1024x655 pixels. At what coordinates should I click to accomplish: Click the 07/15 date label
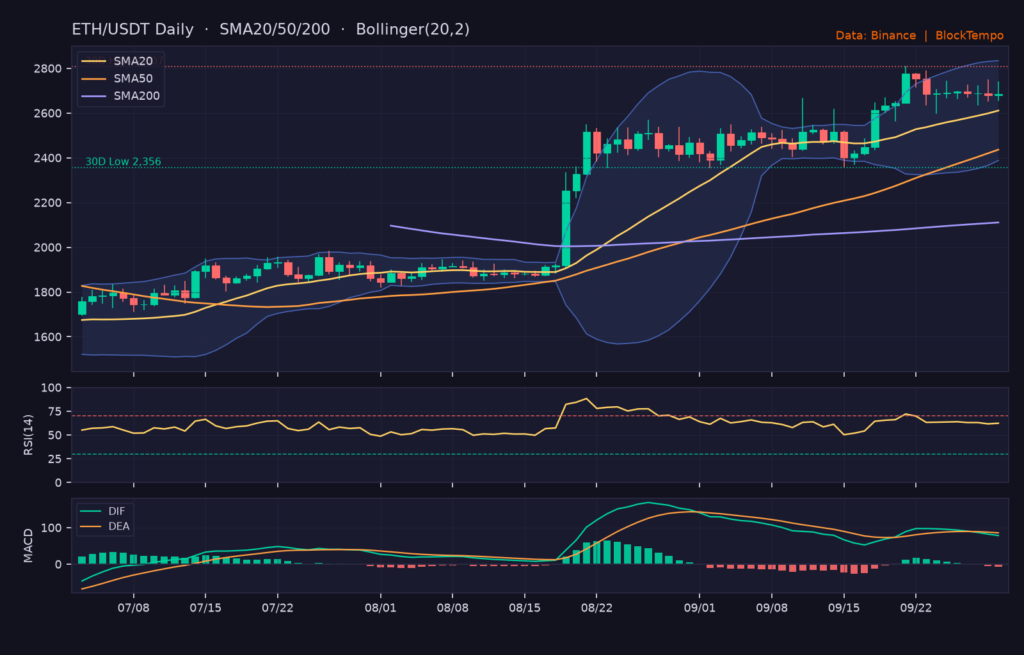coord(205,608)
